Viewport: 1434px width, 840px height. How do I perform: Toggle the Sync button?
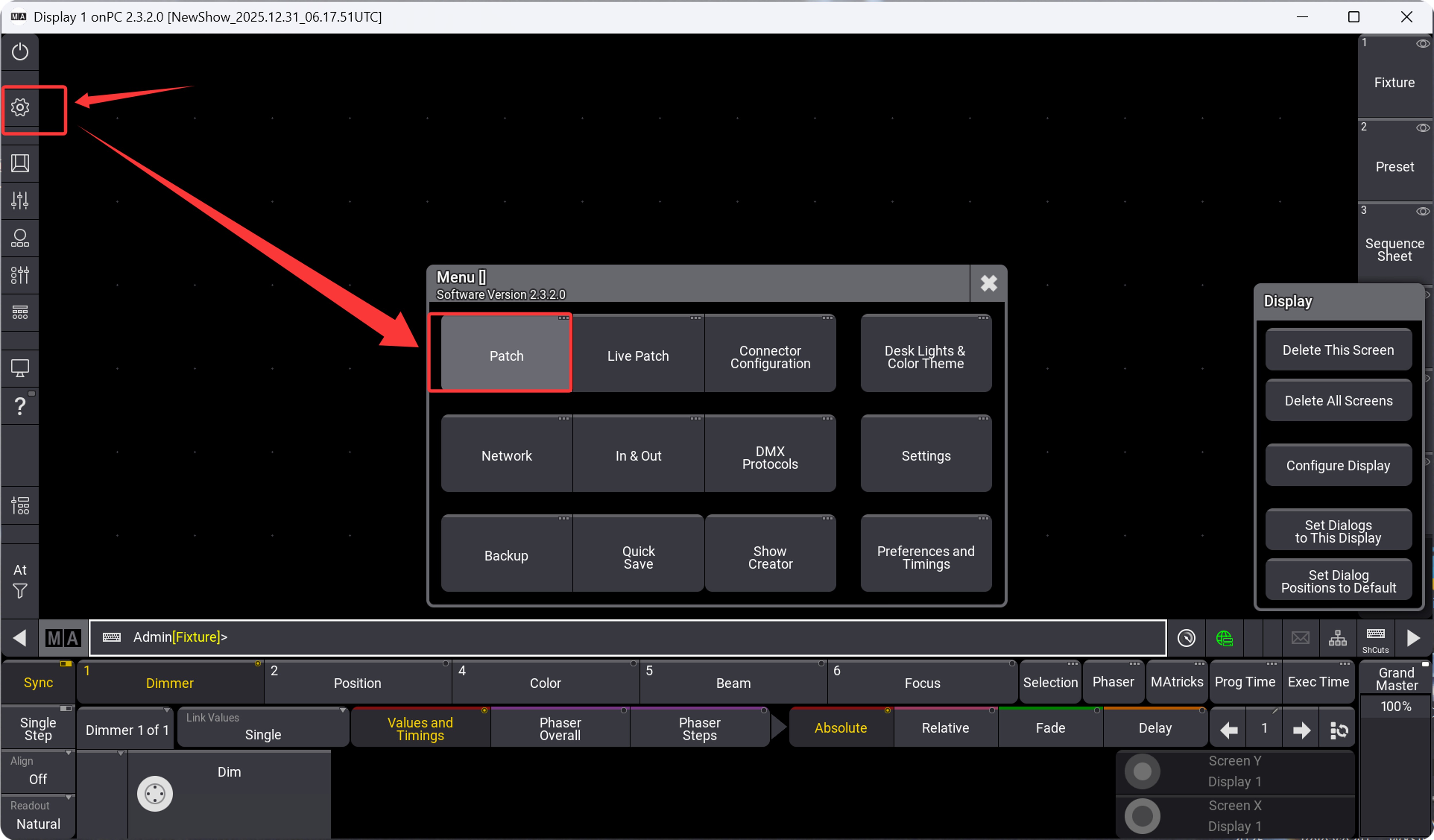38,682
